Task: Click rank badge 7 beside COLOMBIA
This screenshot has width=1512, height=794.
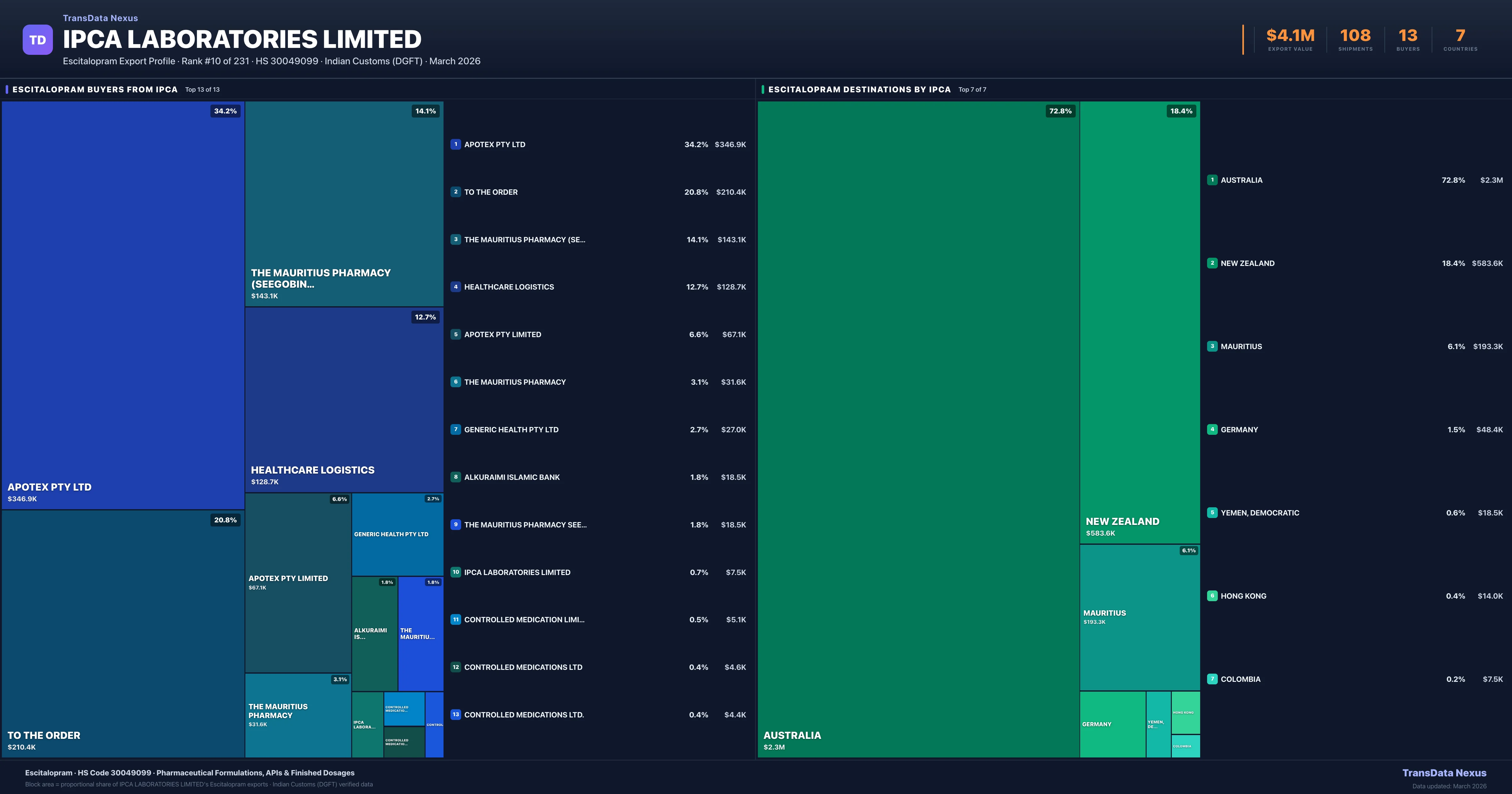Action: click(1212, 679)
